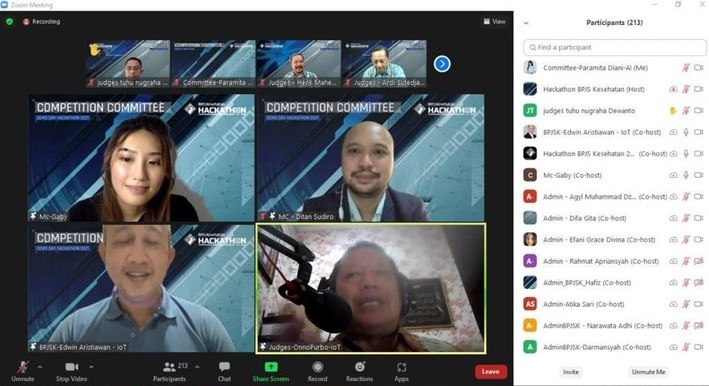Toggle Stop Video camera button

click(72, 367)
